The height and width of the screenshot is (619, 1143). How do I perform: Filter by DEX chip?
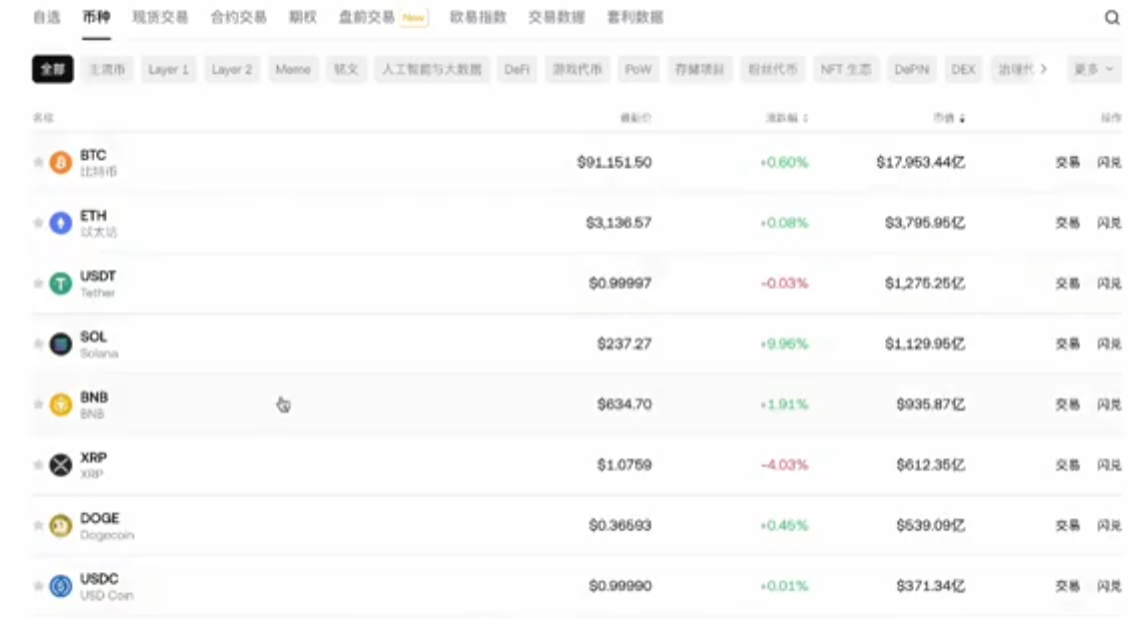pos(963,69)
